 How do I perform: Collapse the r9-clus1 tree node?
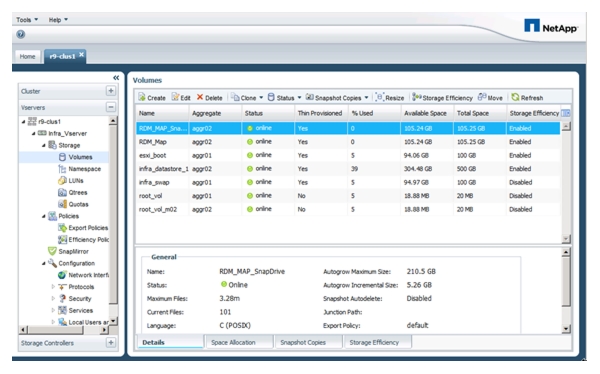pyautogui.click(x=23, y=122)
